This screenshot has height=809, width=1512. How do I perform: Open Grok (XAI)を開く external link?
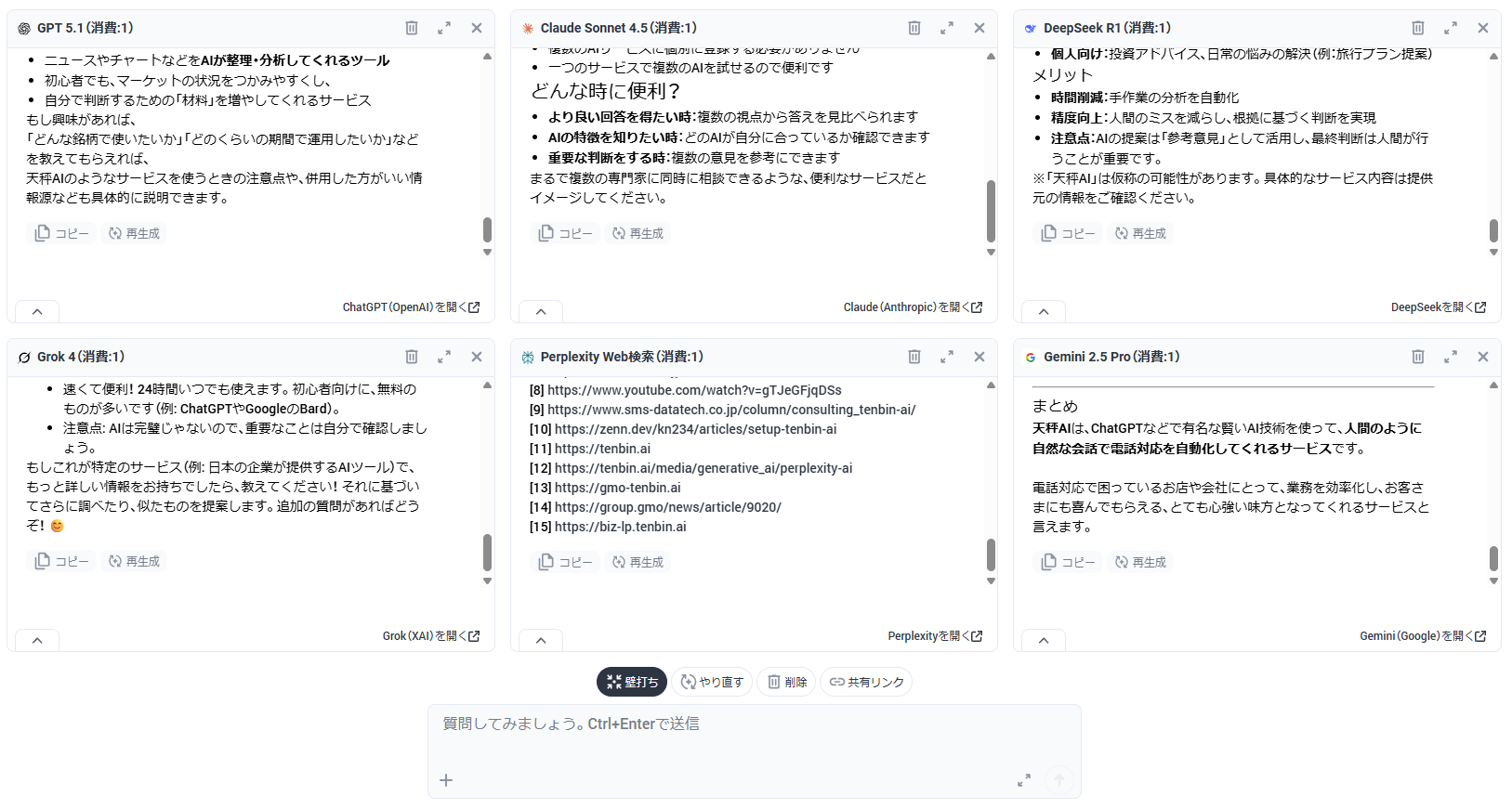[x=431, y=636]
